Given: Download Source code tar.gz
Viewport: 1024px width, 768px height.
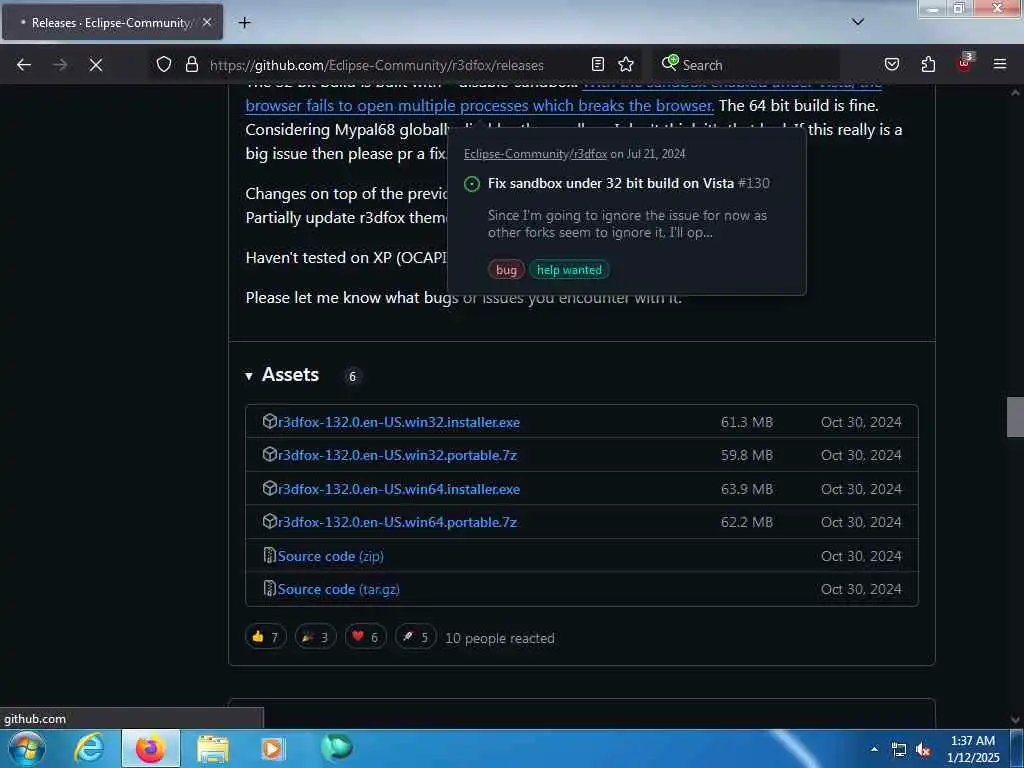Looking at the screenshot, I should pos(338,589).
